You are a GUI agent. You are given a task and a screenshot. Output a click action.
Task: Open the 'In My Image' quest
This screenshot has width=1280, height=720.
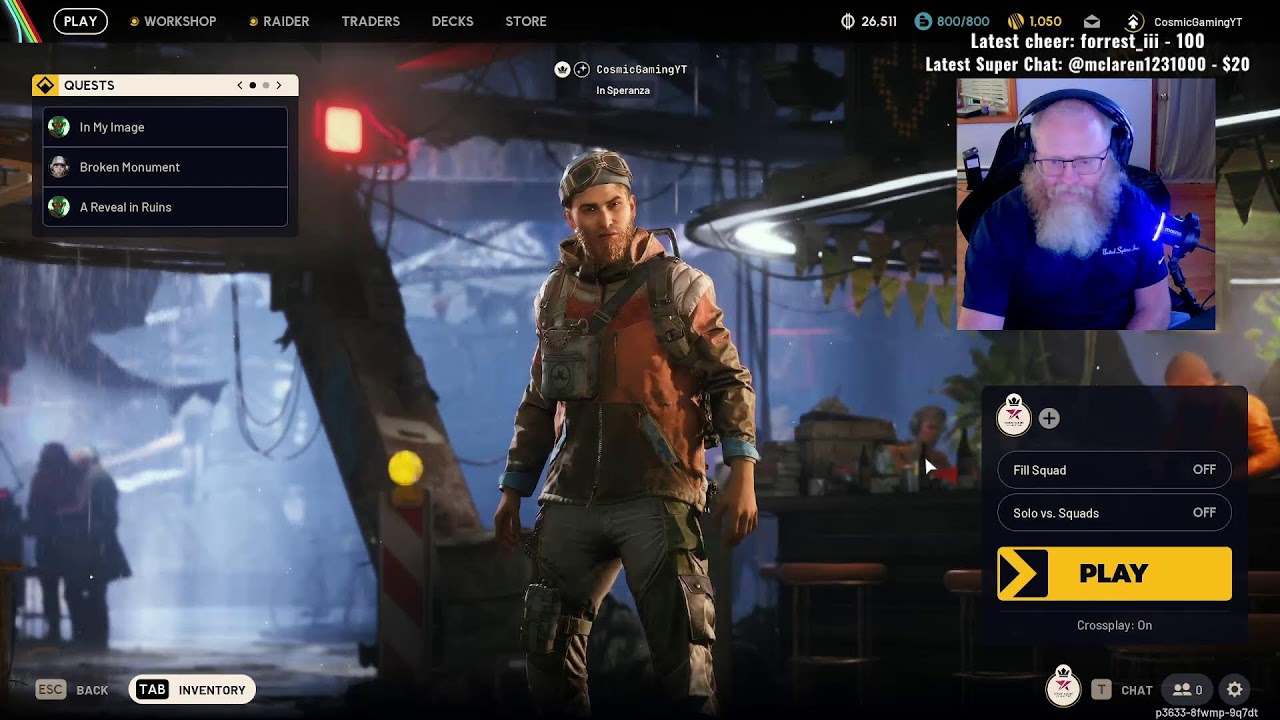pyautogui.click(x=165, y=127)
